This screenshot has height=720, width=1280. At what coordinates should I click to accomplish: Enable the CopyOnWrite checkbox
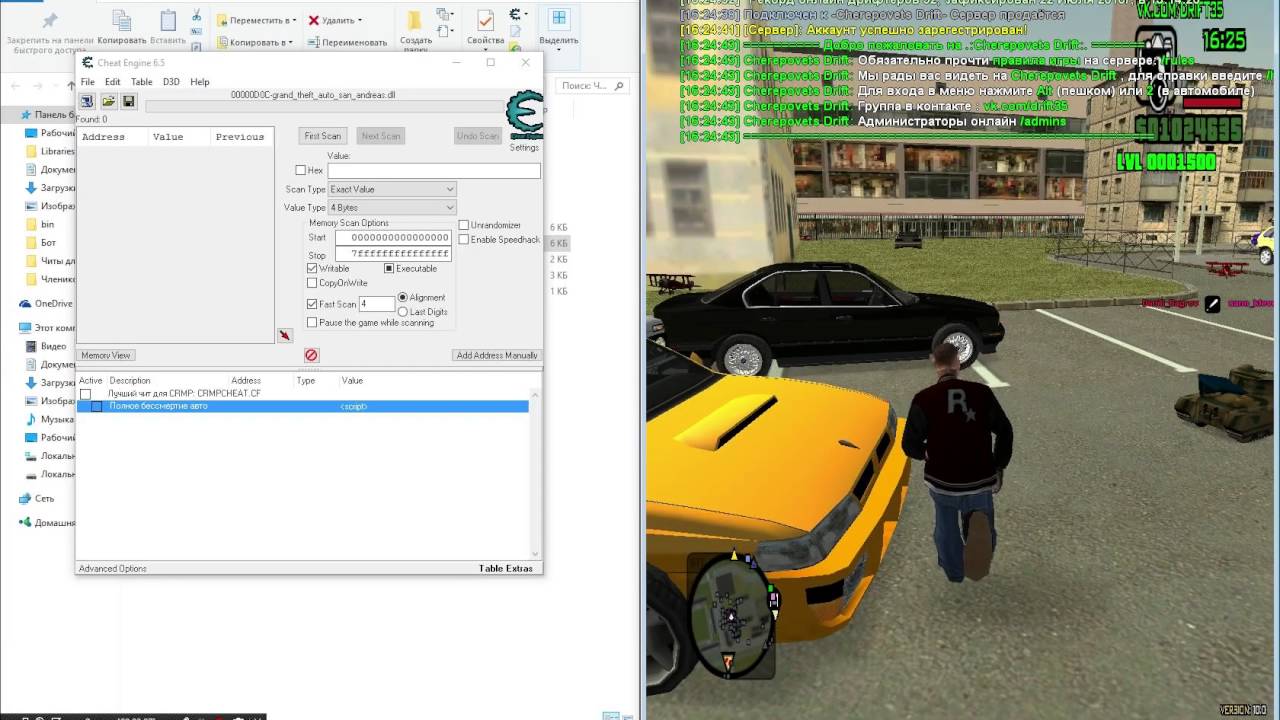312,283
